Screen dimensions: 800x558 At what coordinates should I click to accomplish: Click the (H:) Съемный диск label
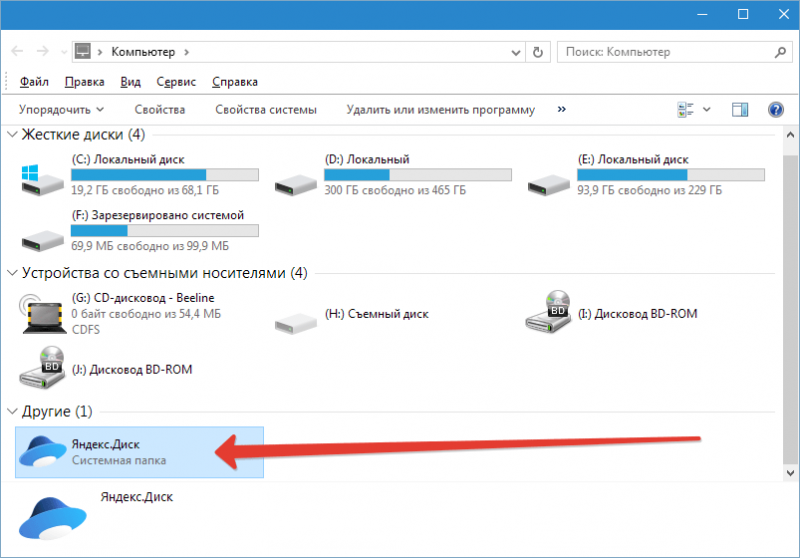[x=377, y=314]
